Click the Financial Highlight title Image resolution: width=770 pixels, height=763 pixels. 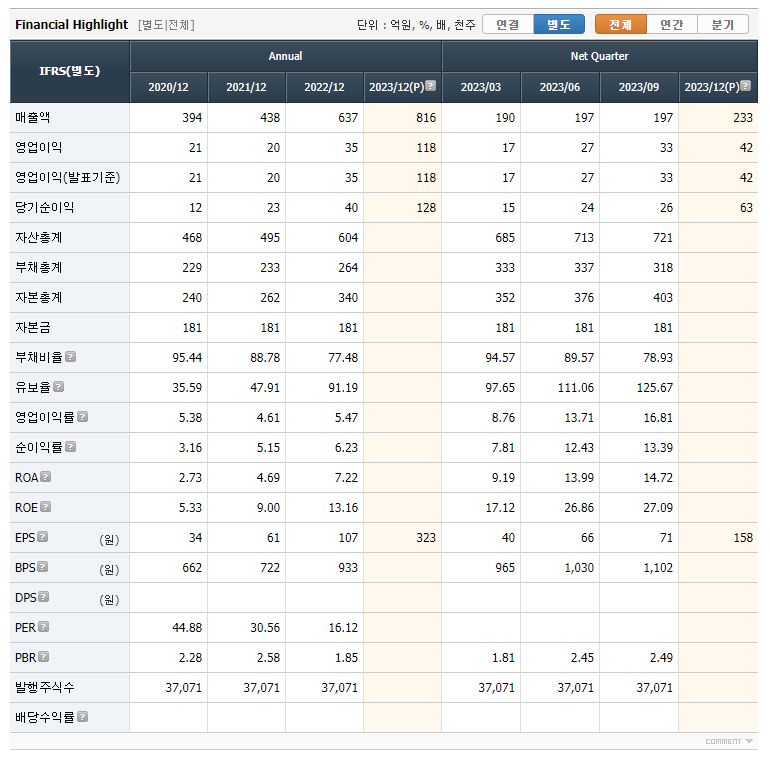72,25
